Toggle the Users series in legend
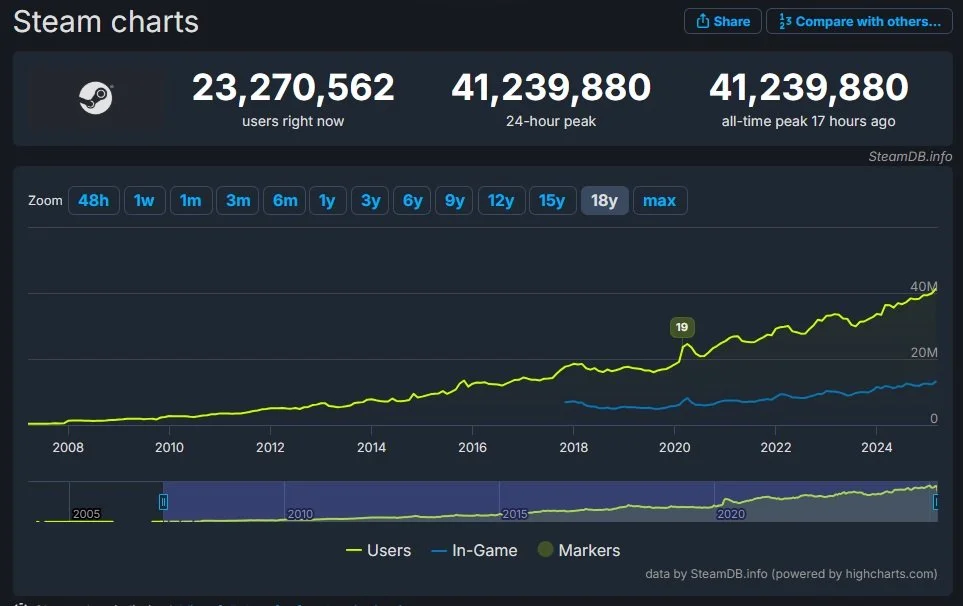Viewport: 963px width, 606px height. click(x=378, y=550)
